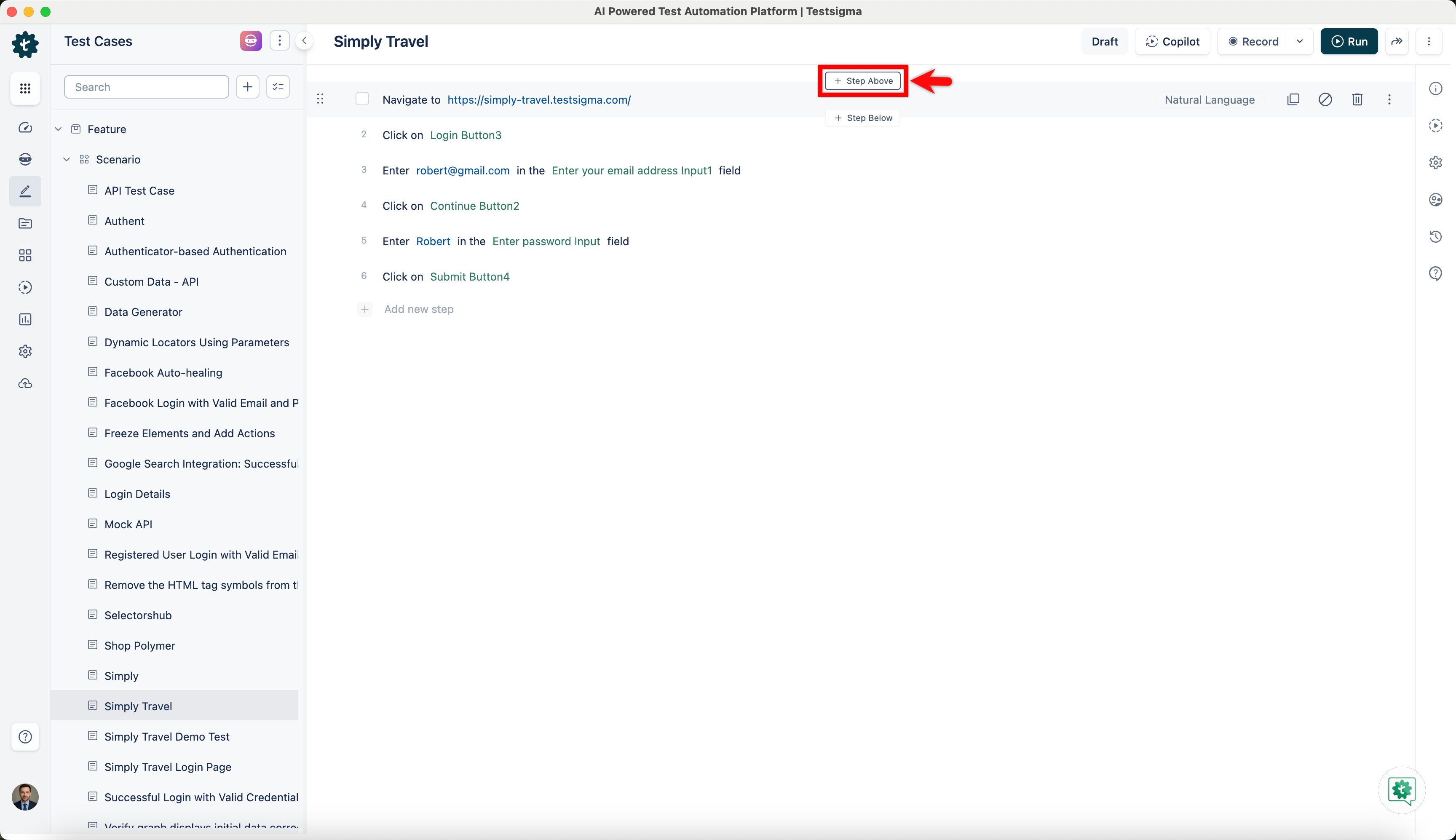Open the Testsigma chat widget
This screenshot has height=840, width=1456.
pyautogui.click(x=1402, y=790)
